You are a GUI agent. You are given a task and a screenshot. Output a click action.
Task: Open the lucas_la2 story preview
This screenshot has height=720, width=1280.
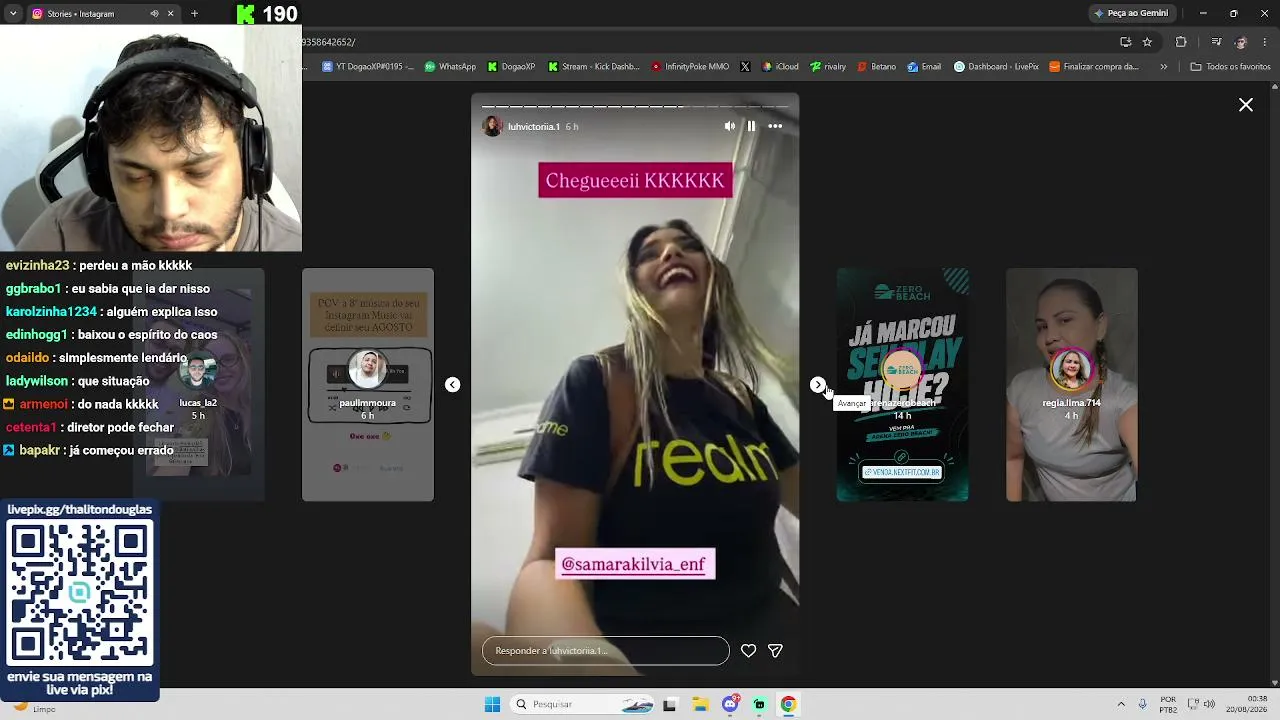point(198,385)
